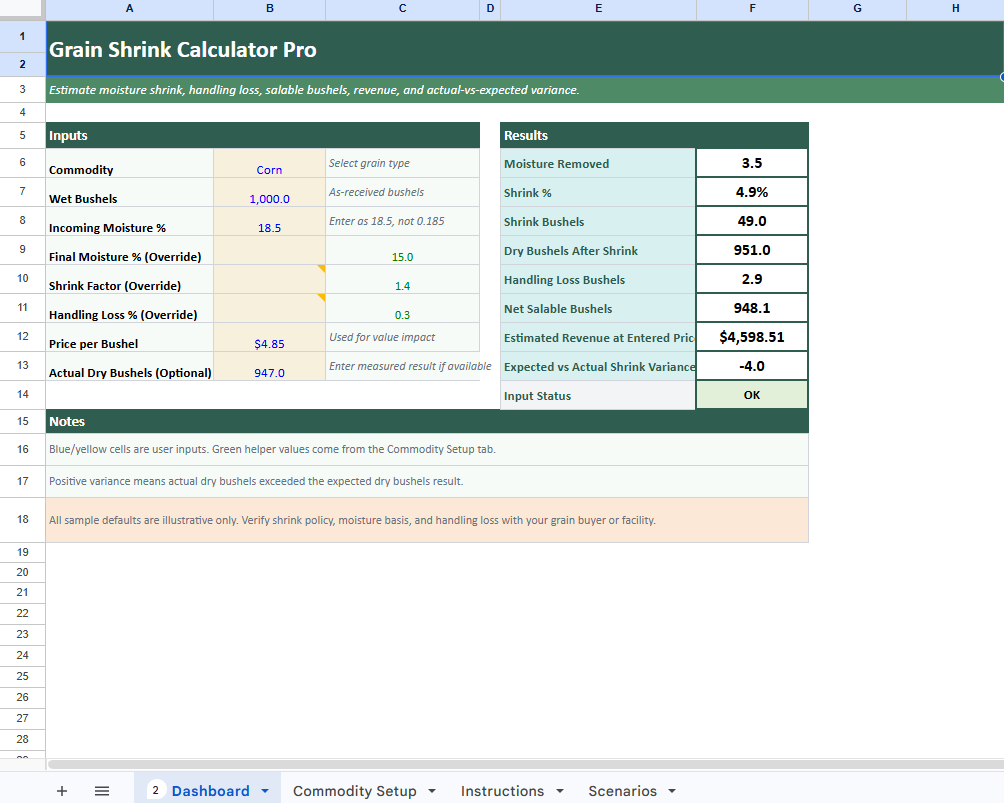Open the Scenarios sheet tab

coord(622,790)
